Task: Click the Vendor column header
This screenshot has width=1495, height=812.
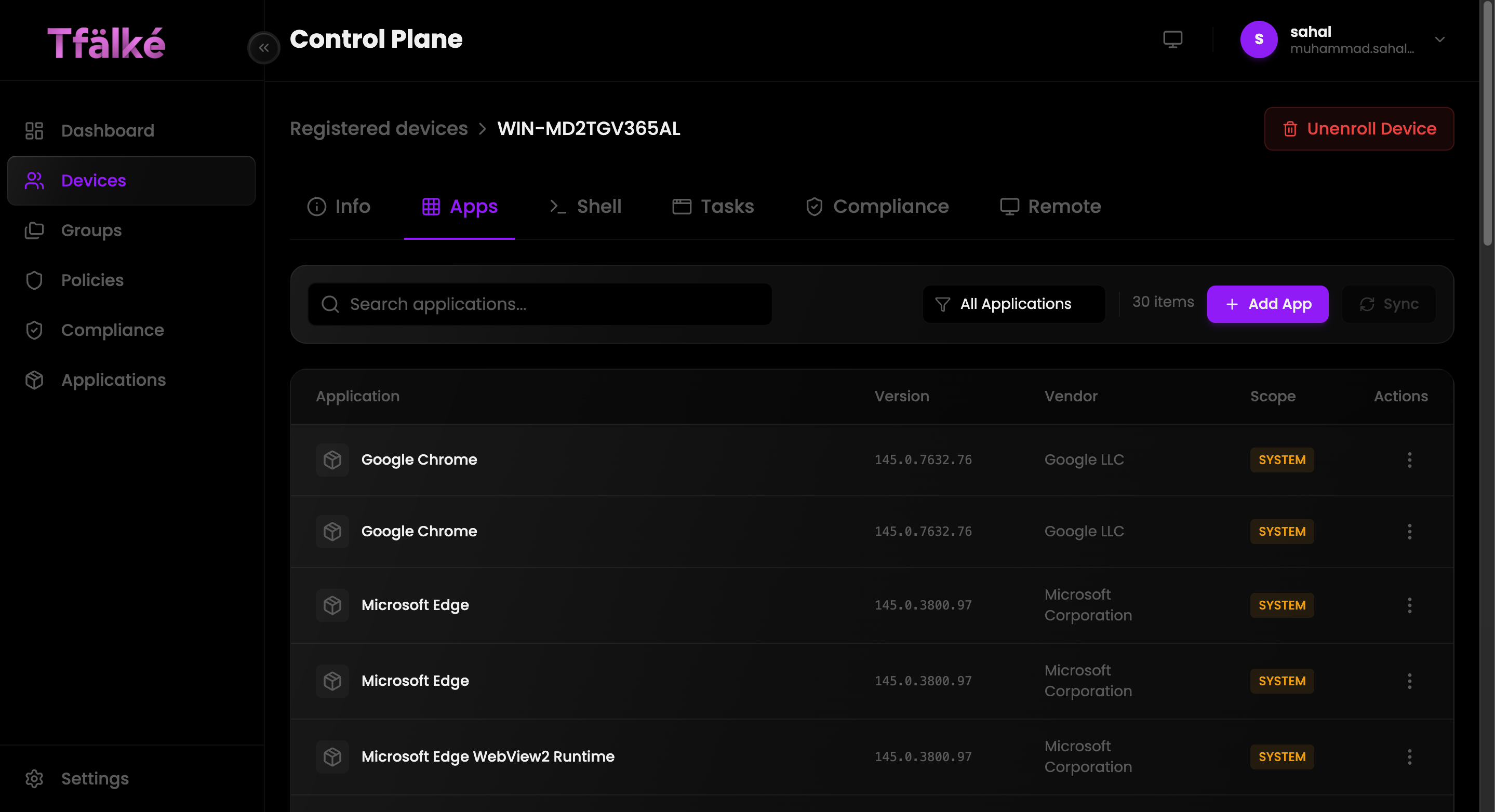Action: [x=1071, y=396]
